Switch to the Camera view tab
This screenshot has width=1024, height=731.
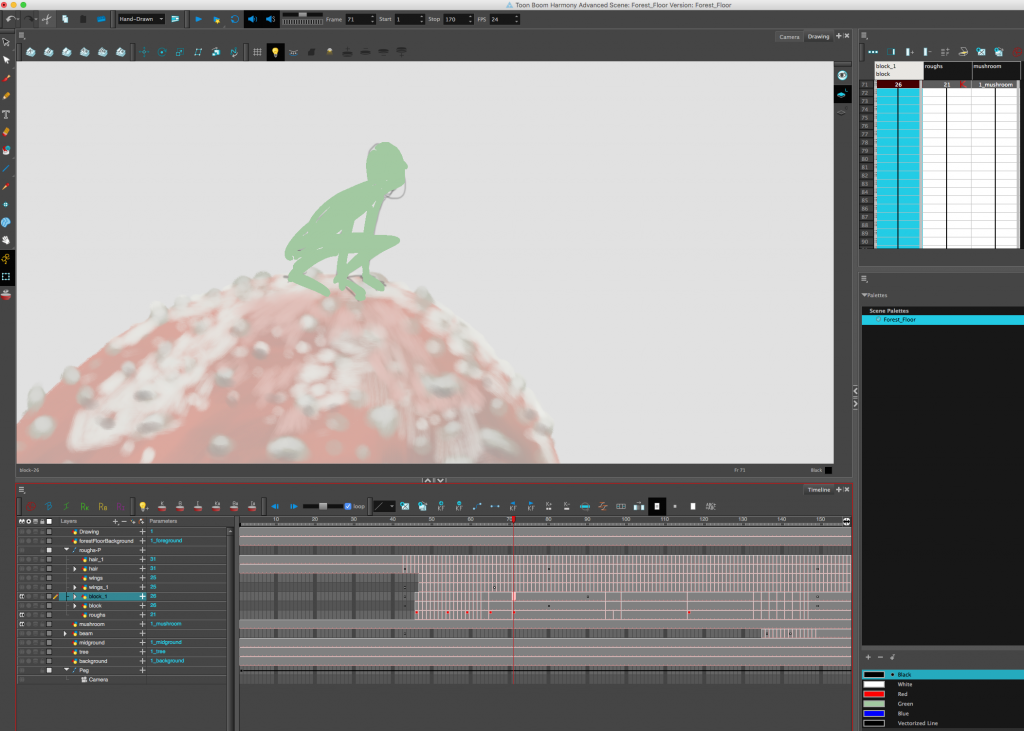(789, 37)
